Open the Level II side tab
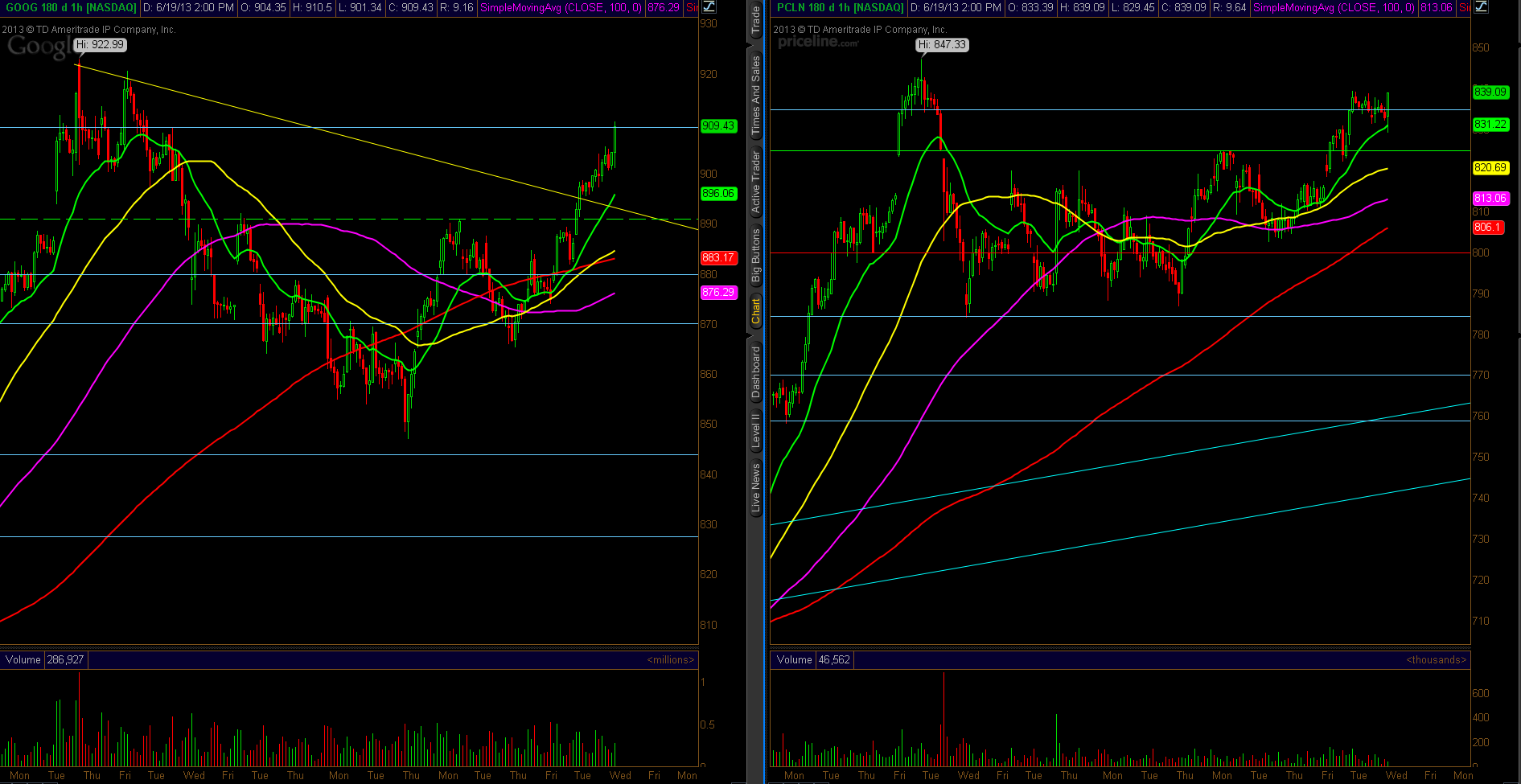Image resolution: width=1521 pixels, height=784 pixels. pos(755,430)
